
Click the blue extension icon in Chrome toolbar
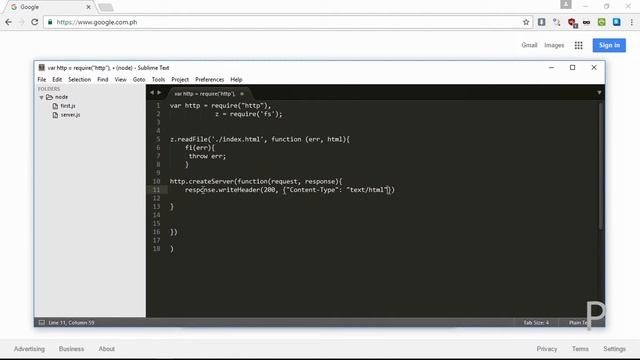(x=616, y=22)
